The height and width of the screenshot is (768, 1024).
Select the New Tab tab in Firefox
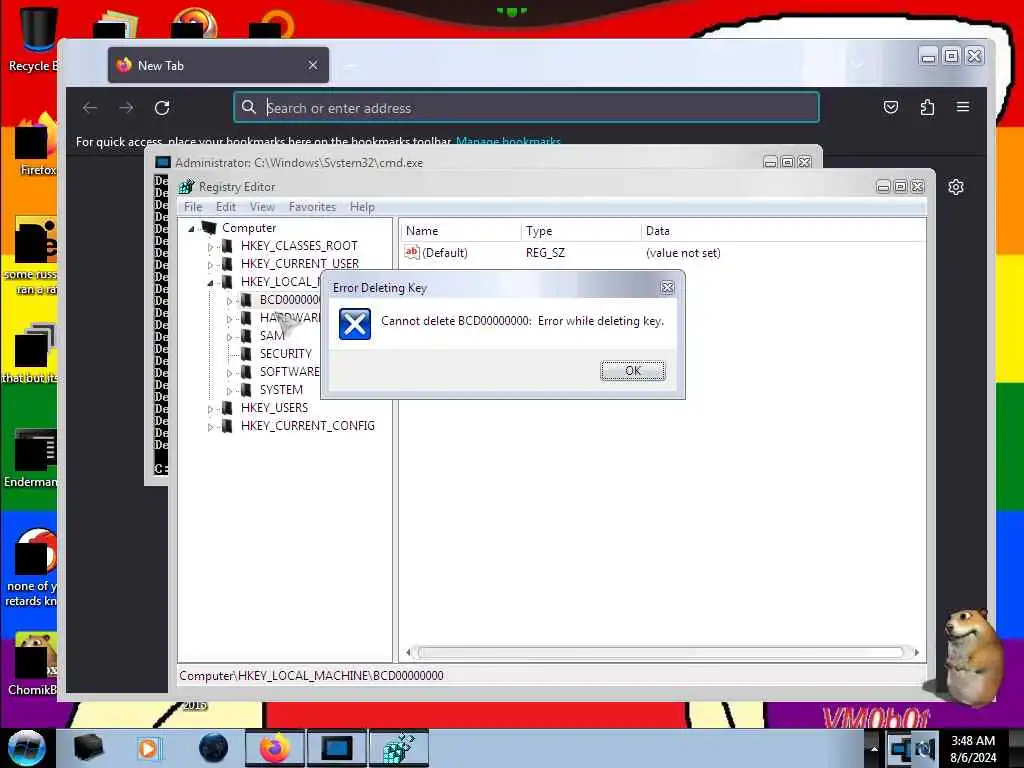219,65
